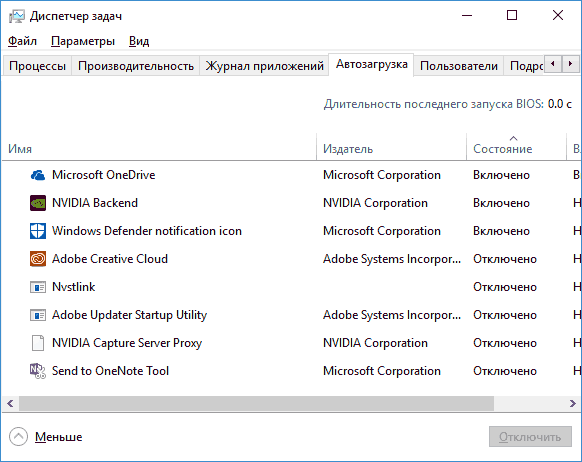
Task: Click Microsoft Corporation publisher of OneDrive
Action: pos(382,175)
